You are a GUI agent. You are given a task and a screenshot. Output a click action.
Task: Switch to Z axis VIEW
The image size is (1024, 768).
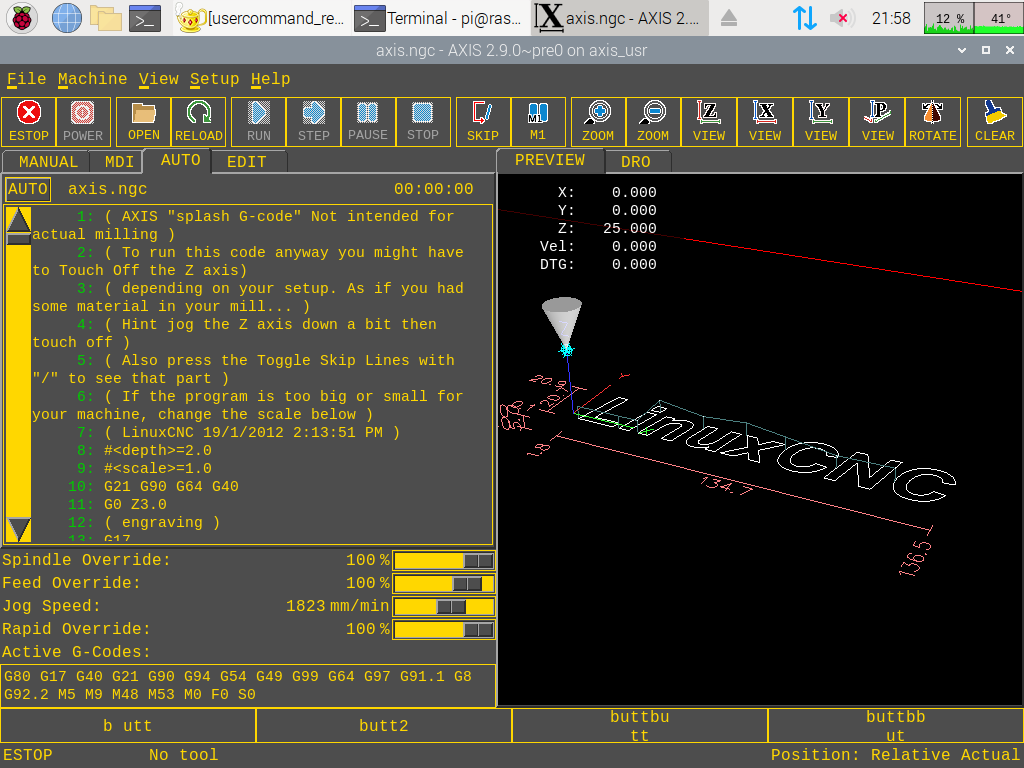point(709,122)
